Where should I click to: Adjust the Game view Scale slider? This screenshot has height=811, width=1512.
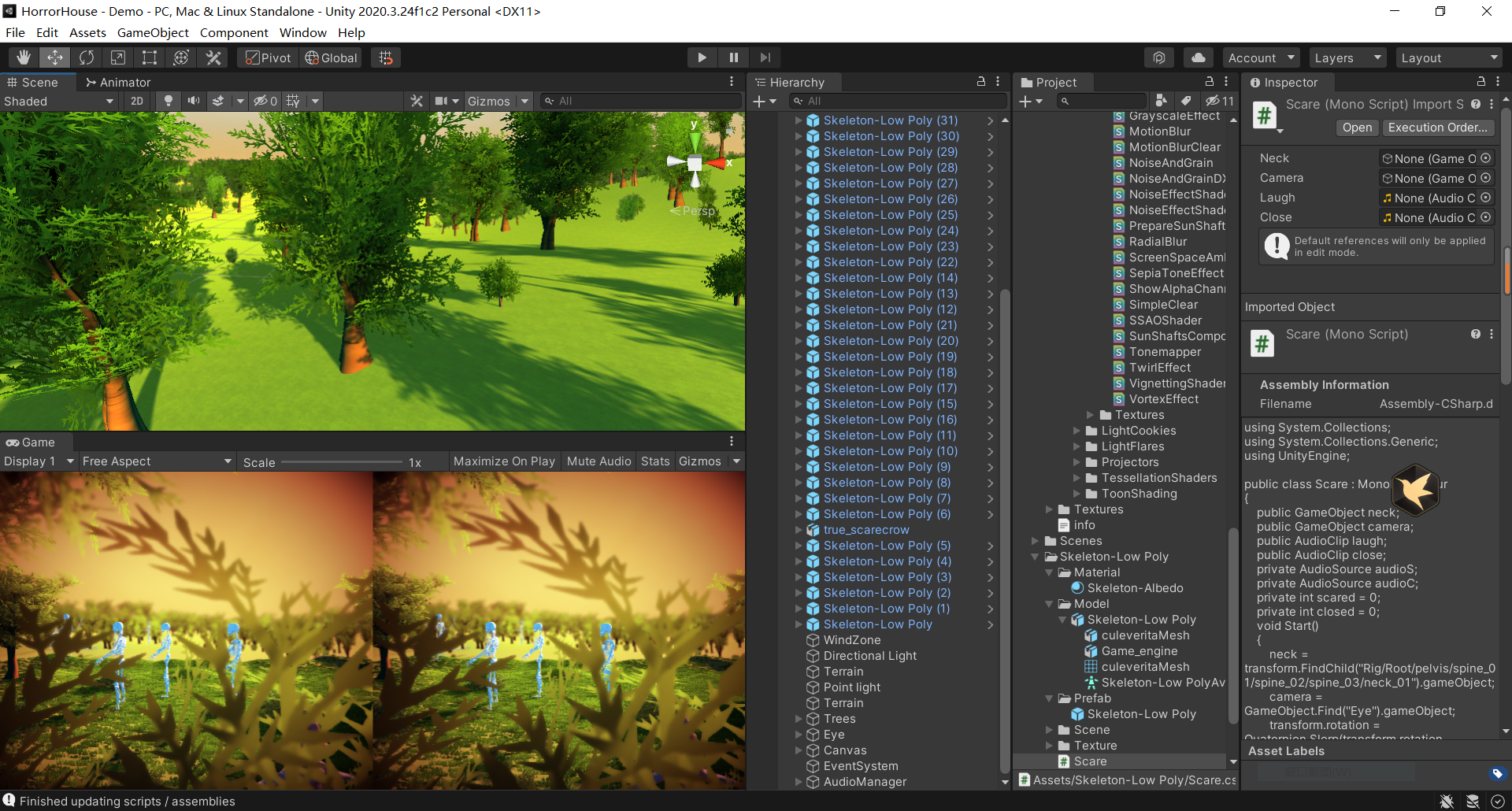pyautogui.click(x=340, y=462)
